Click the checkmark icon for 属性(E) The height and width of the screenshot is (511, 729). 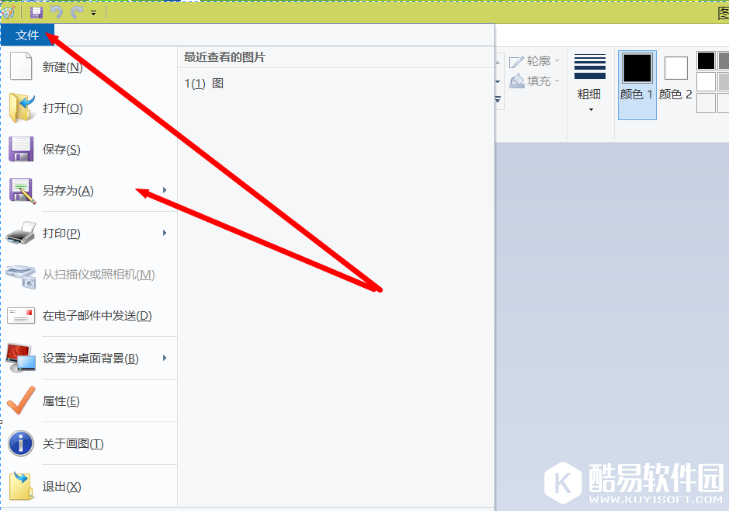pos(21,400)
